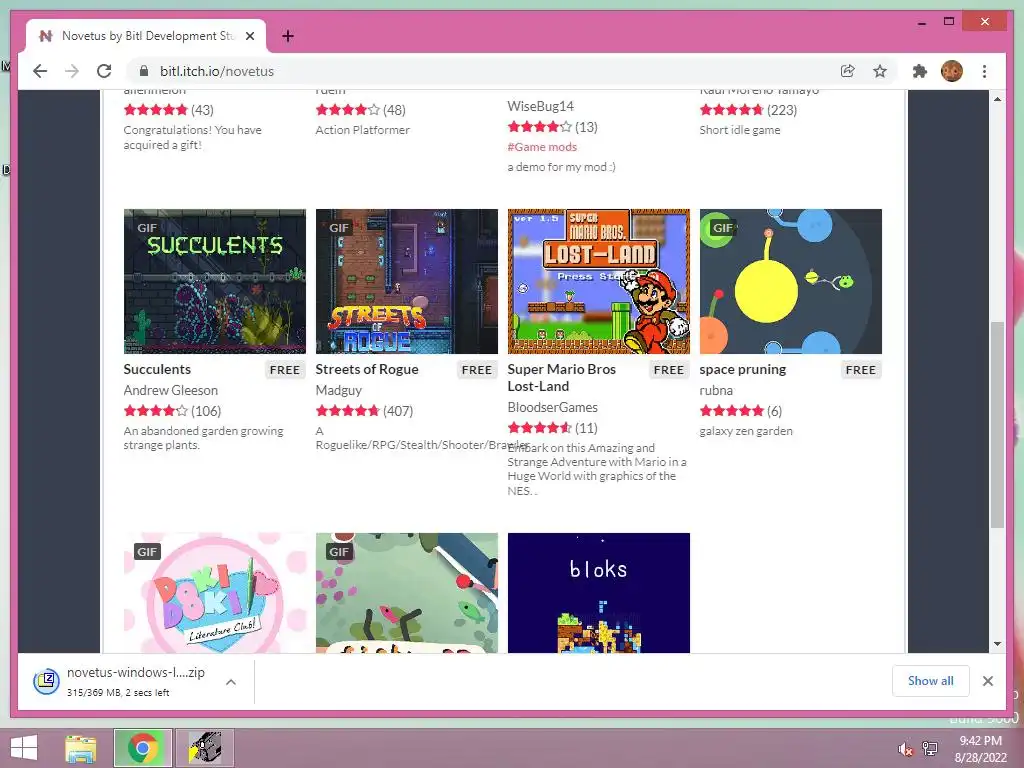Click the Chrome taskbar icon
The height and width of the screenshot is (768, 1024).
coord(143,748)
